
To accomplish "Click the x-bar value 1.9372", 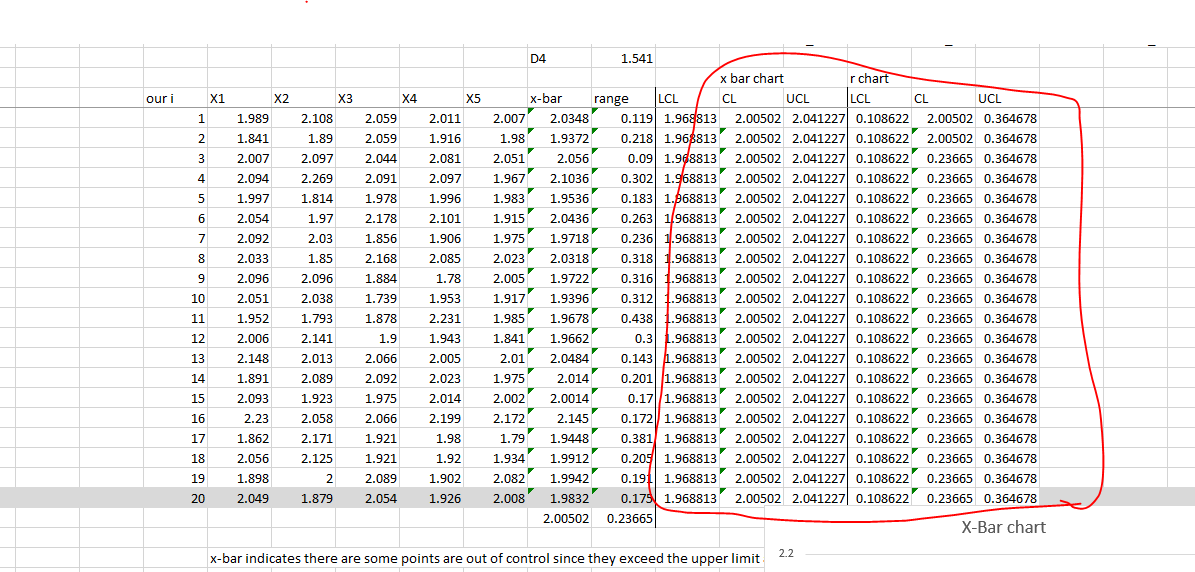I will 559,139.
